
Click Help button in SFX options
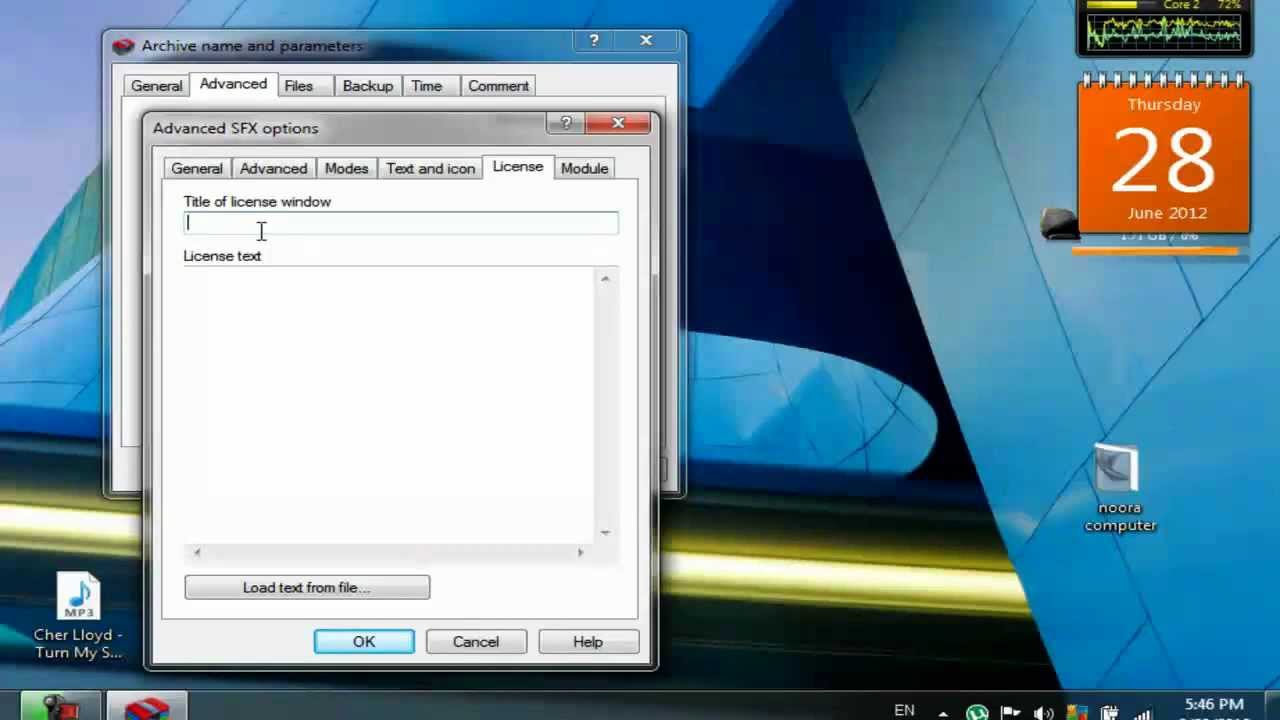coord(588,642)
